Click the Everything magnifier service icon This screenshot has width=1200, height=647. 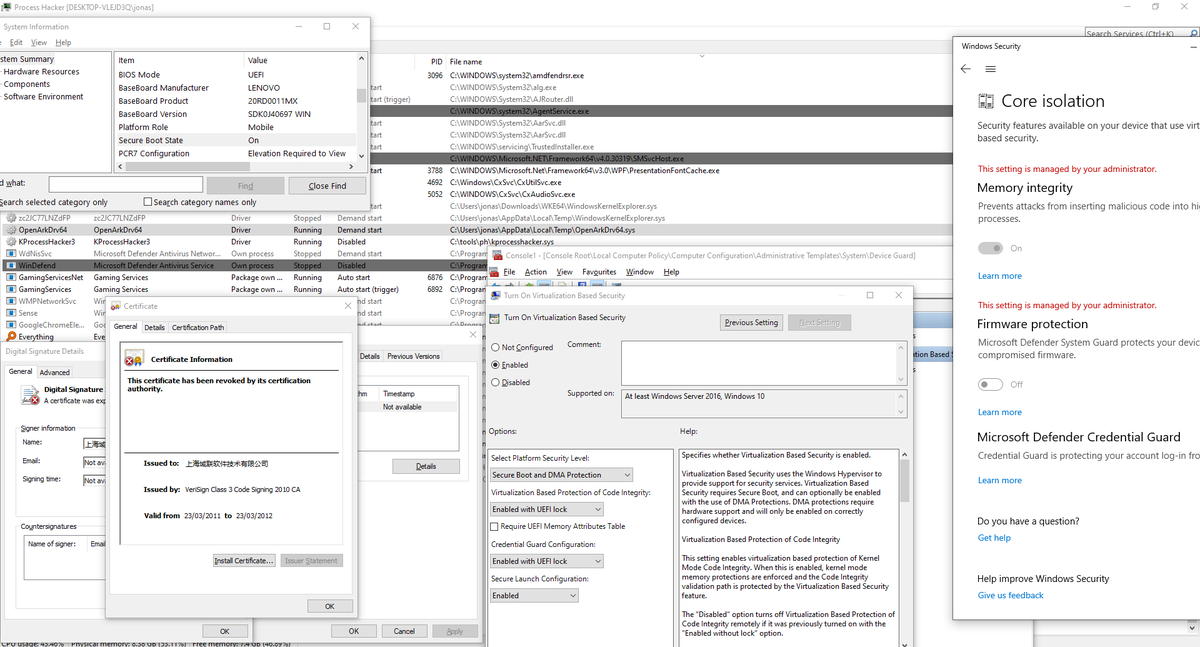tap(10, 337)
